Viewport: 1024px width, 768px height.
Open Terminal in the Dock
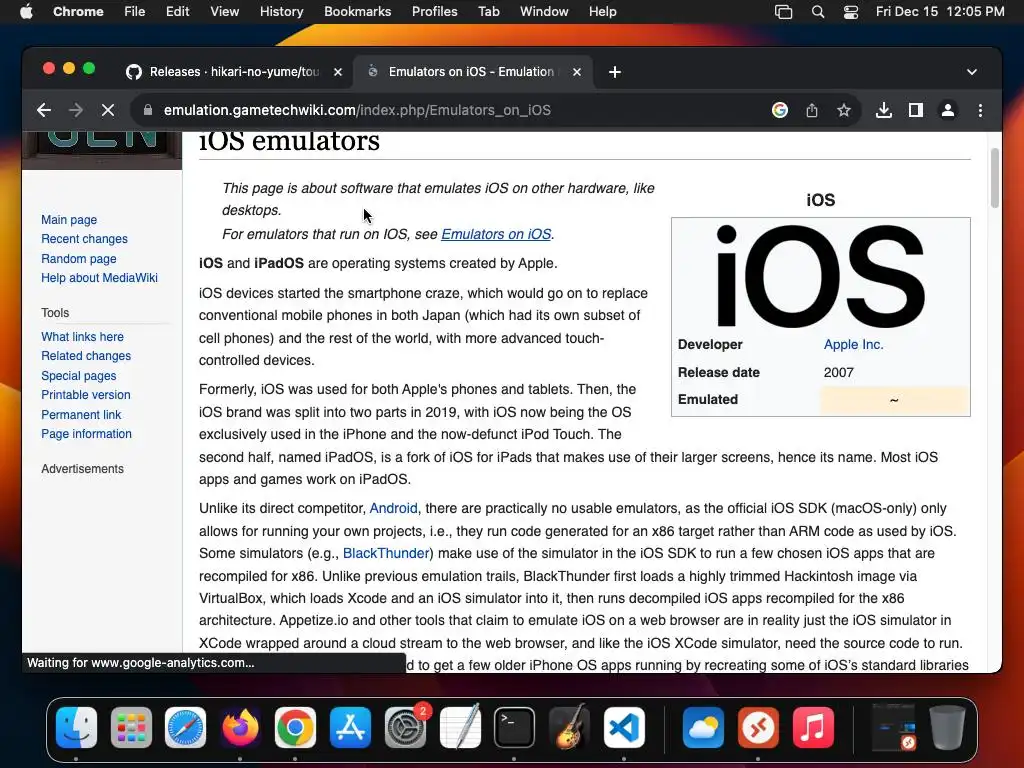tap(515, 727)
